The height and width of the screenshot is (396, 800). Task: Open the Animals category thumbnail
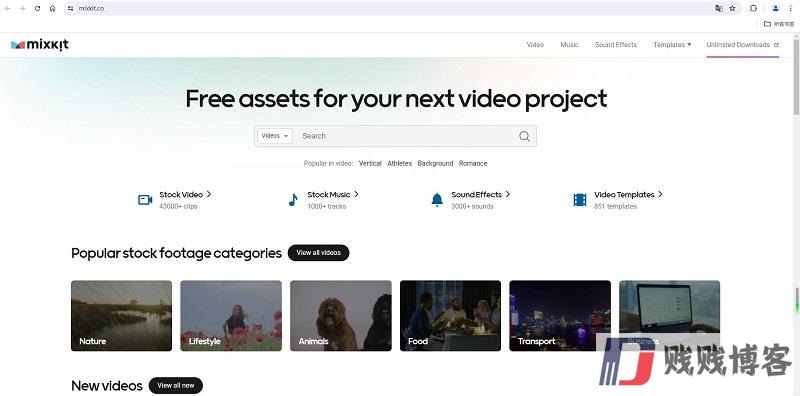(341, 315)
